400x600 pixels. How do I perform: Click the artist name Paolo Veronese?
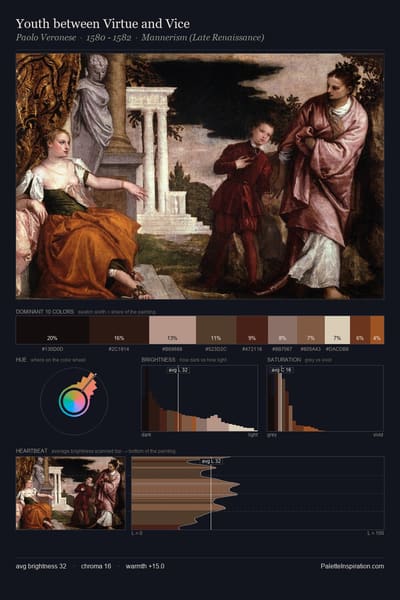[x=46, y=38]
